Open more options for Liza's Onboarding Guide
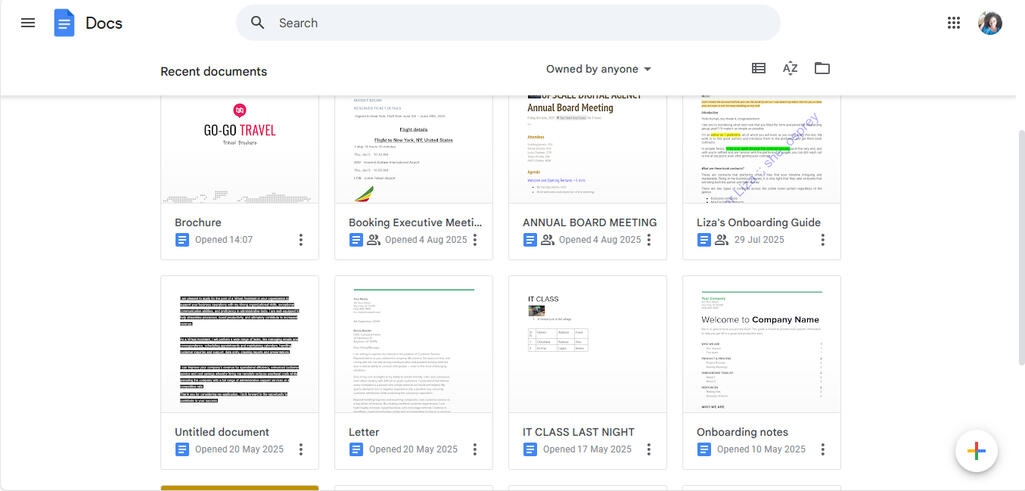 [822, 240]
